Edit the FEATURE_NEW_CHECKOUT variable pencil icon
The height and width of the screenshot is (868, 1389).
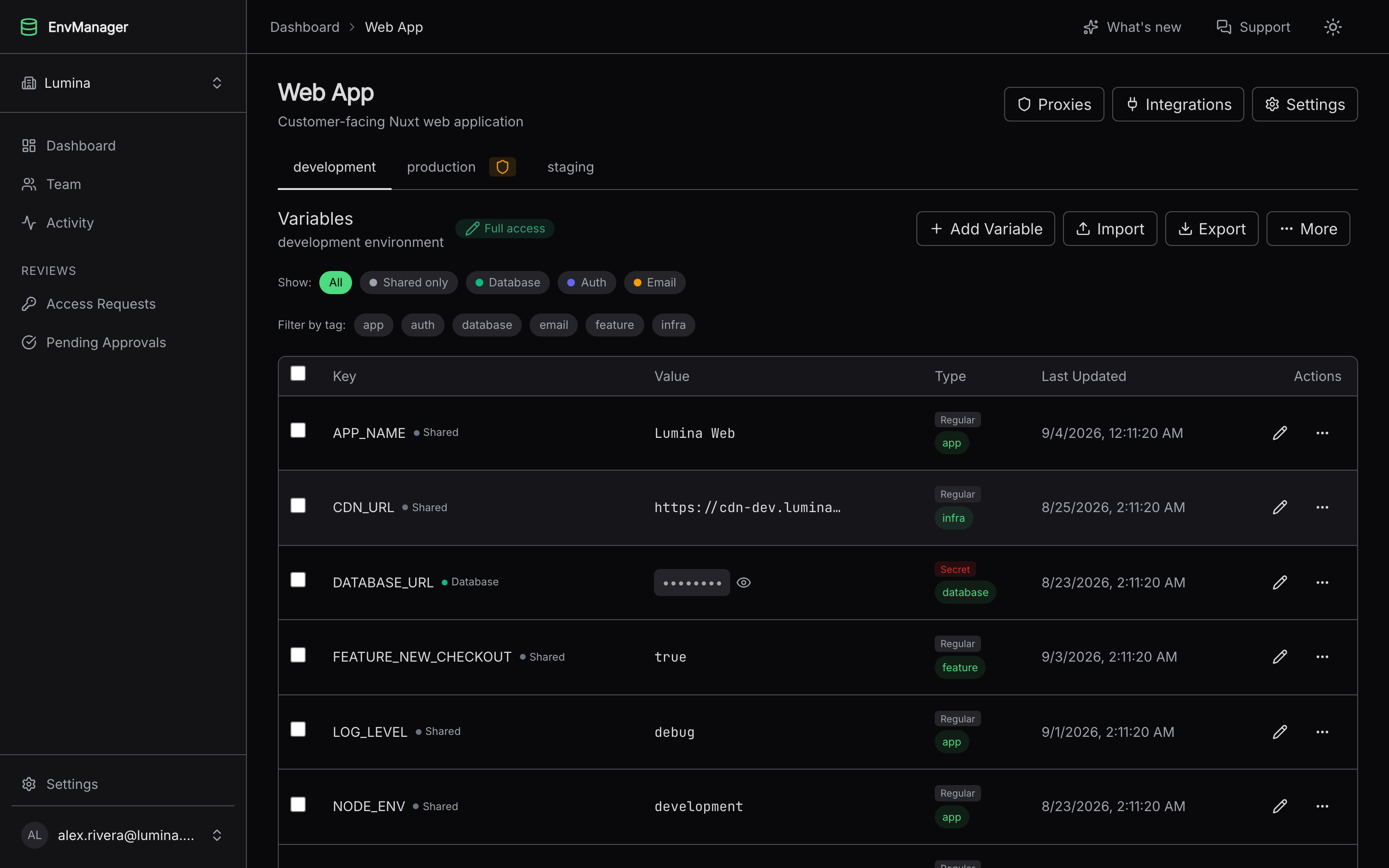(1280, 657)
